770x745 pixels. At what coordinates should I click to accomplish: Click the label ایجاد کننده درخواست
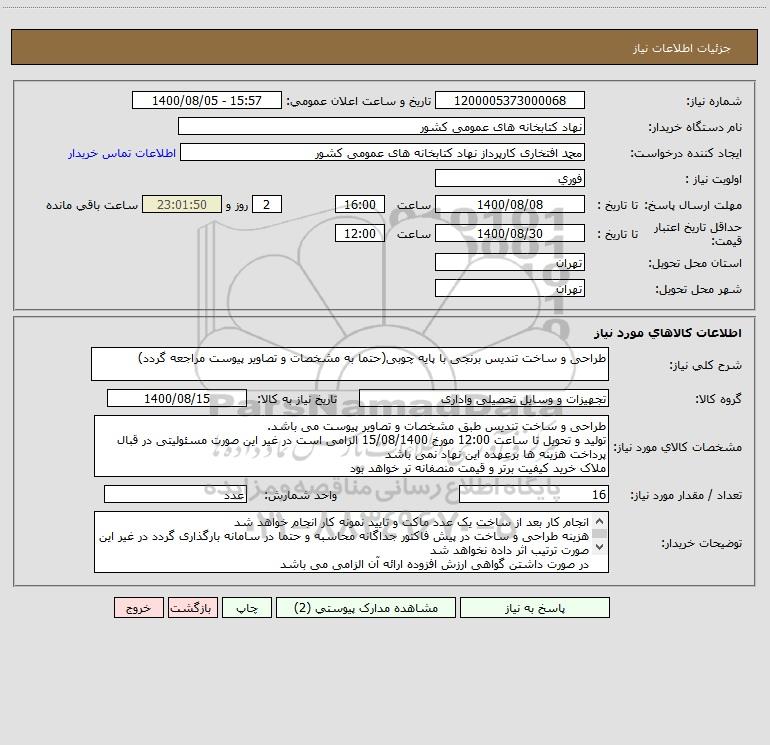coord(686,153)
